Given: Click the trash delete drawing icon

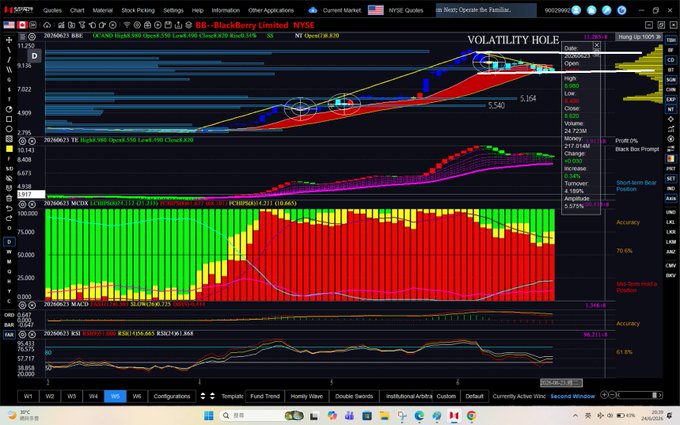Looking at the screenshot, I should pyautogui.click(x=9, y=198).
